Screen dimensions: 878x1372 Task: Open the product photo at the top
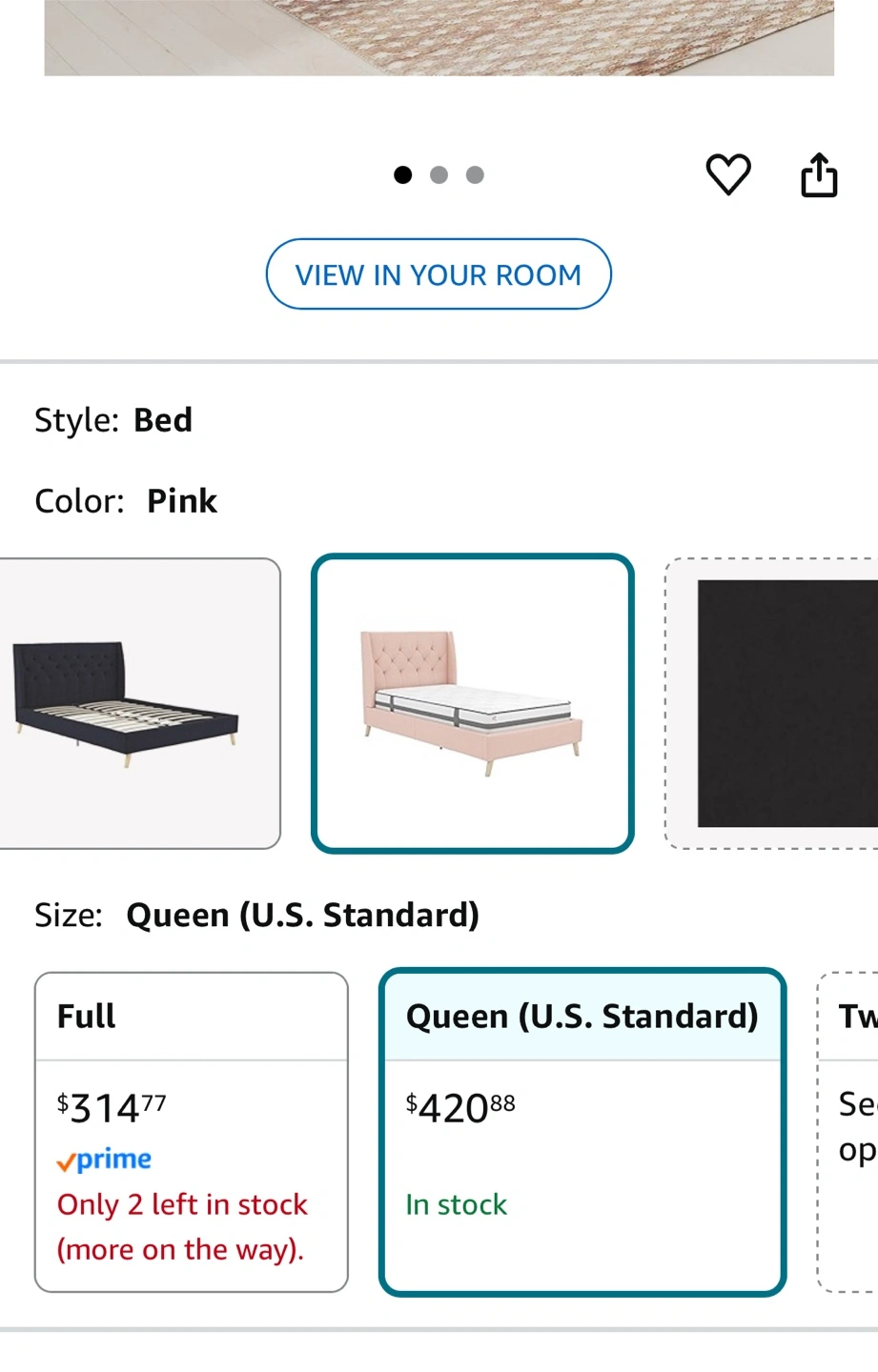pyautogui.click(x=439, y=38)
